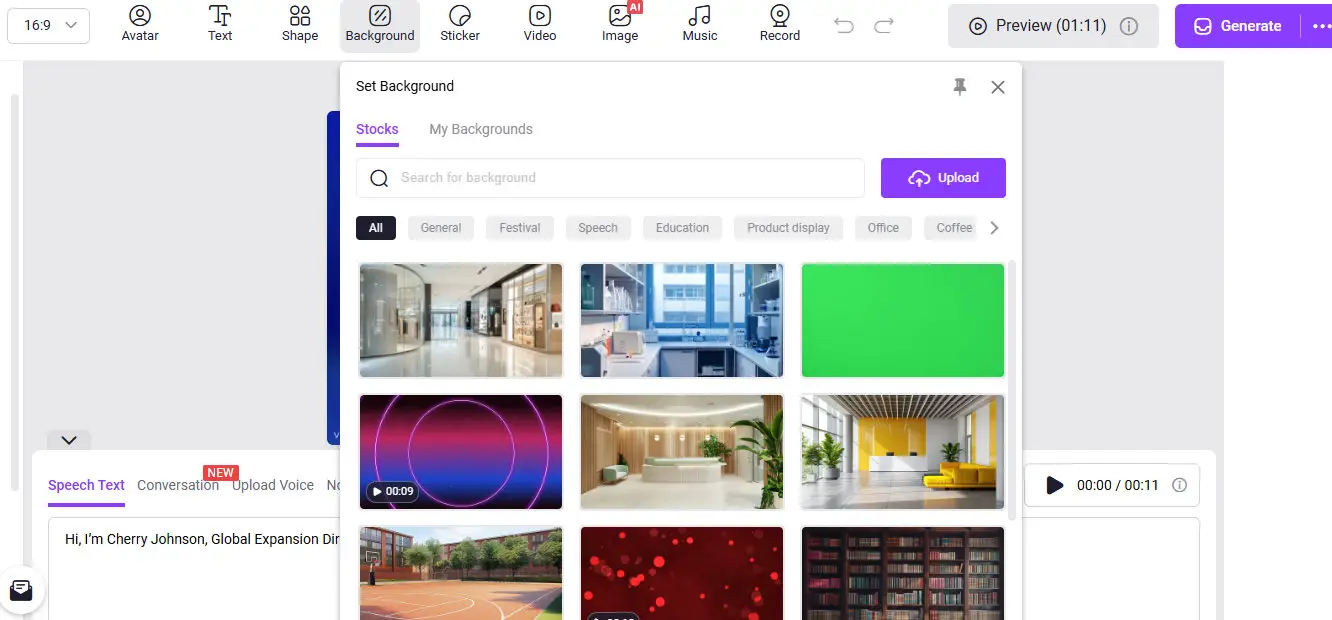Viewport: 1332px width, 620px height.
Task: Click the info icon beside Preview time
Action: click(x=1129, y=26)
